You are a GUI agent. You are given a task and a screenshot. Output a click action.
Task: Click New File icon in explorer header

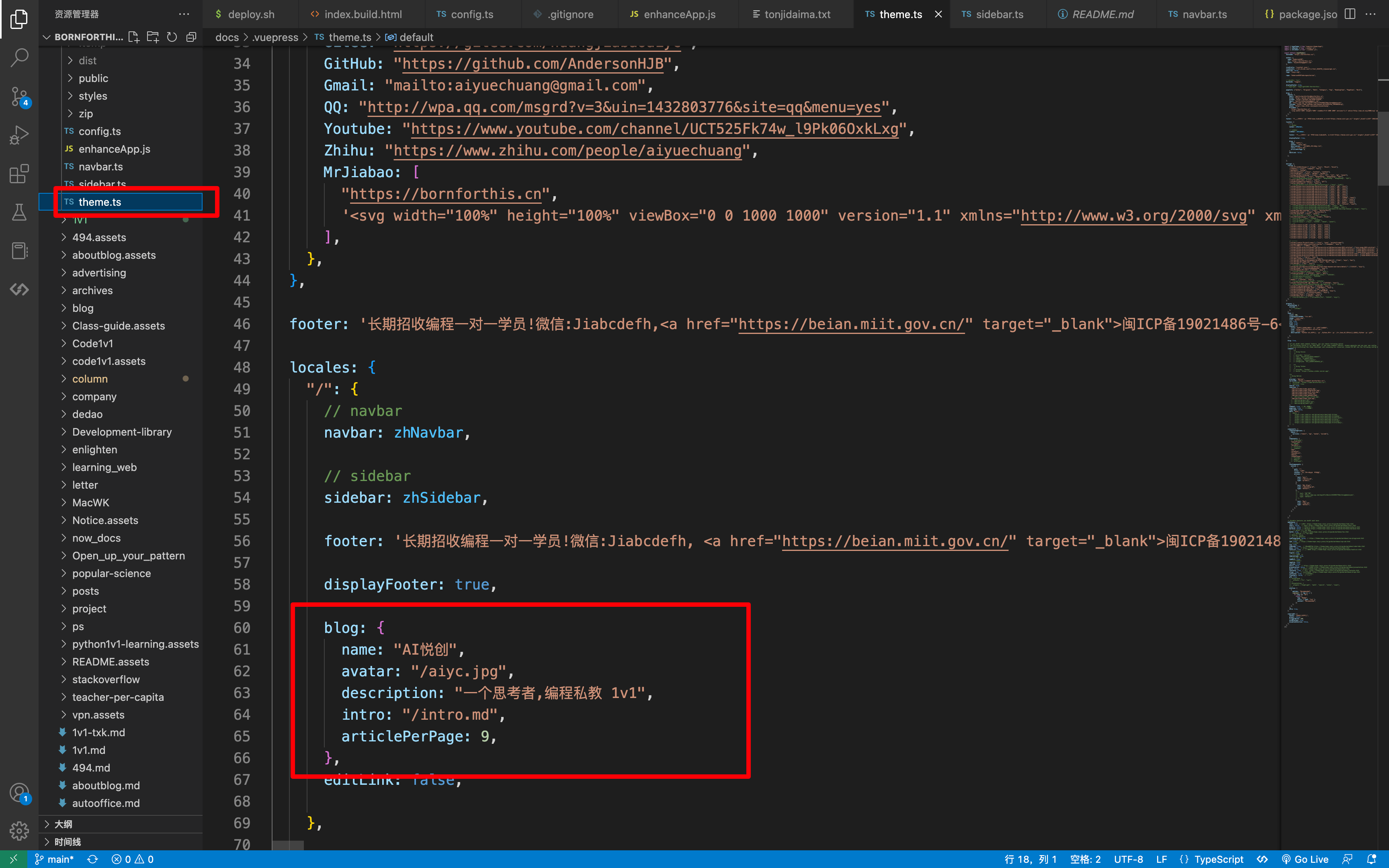click(134, 37)
